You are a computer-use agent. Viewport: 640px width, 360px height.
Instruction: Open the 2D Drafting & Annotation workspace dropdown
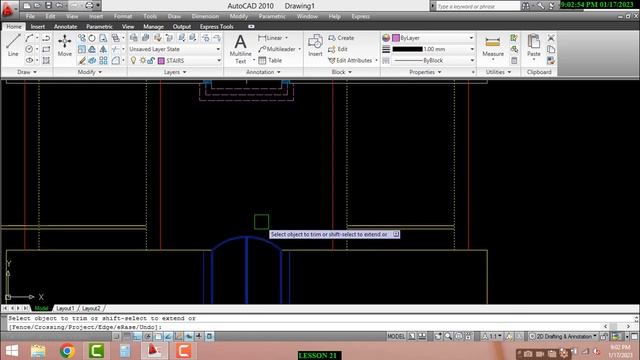pyautogui.click(x=563, y=336)
